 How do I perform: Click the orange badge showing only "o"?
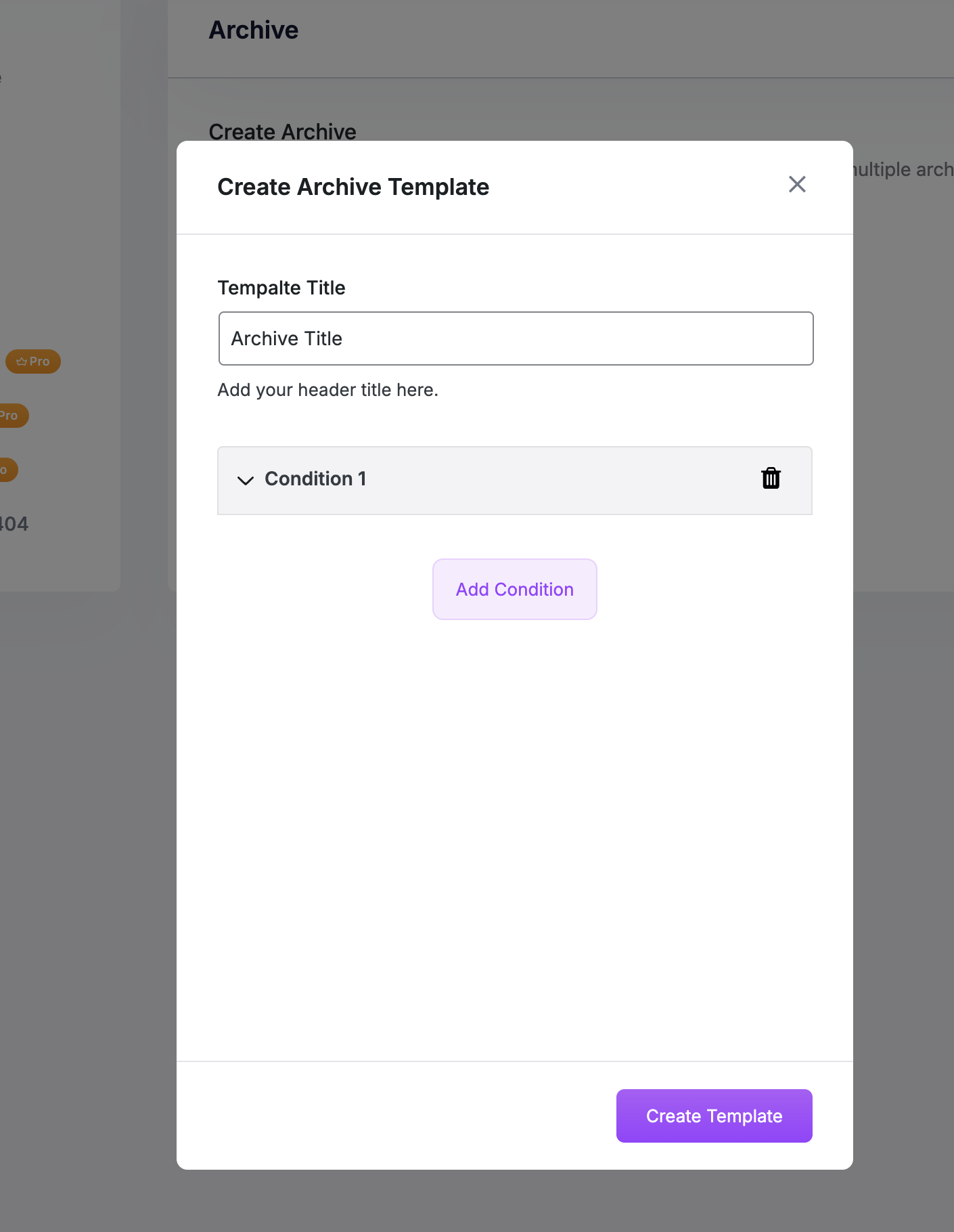pos(6,470)
